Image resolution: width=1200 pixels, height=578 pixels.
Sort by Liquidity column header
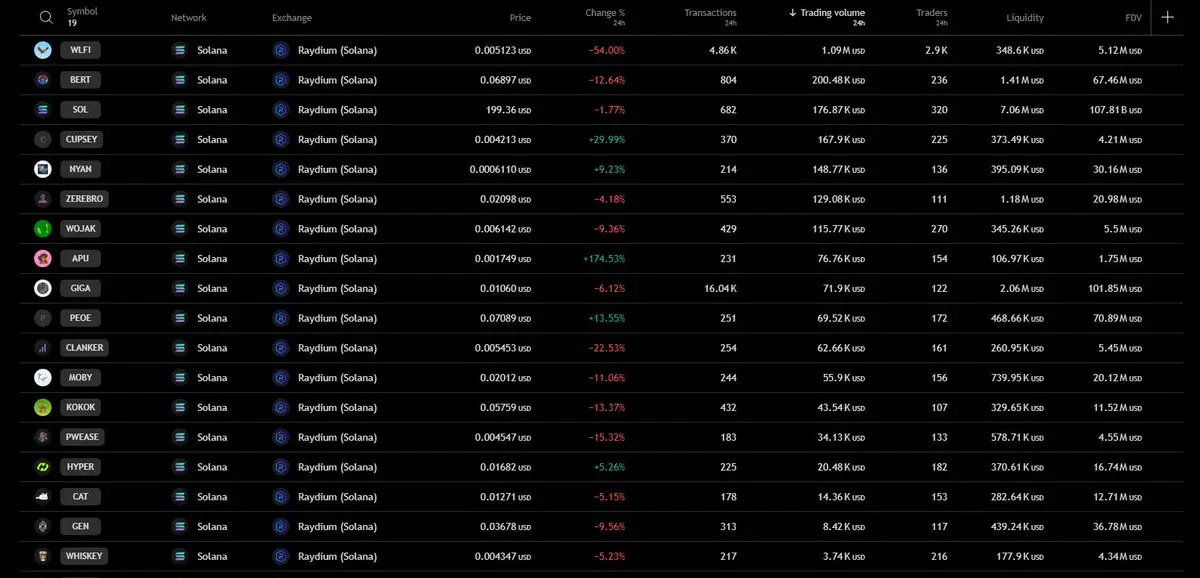[x=1025, y=18]
